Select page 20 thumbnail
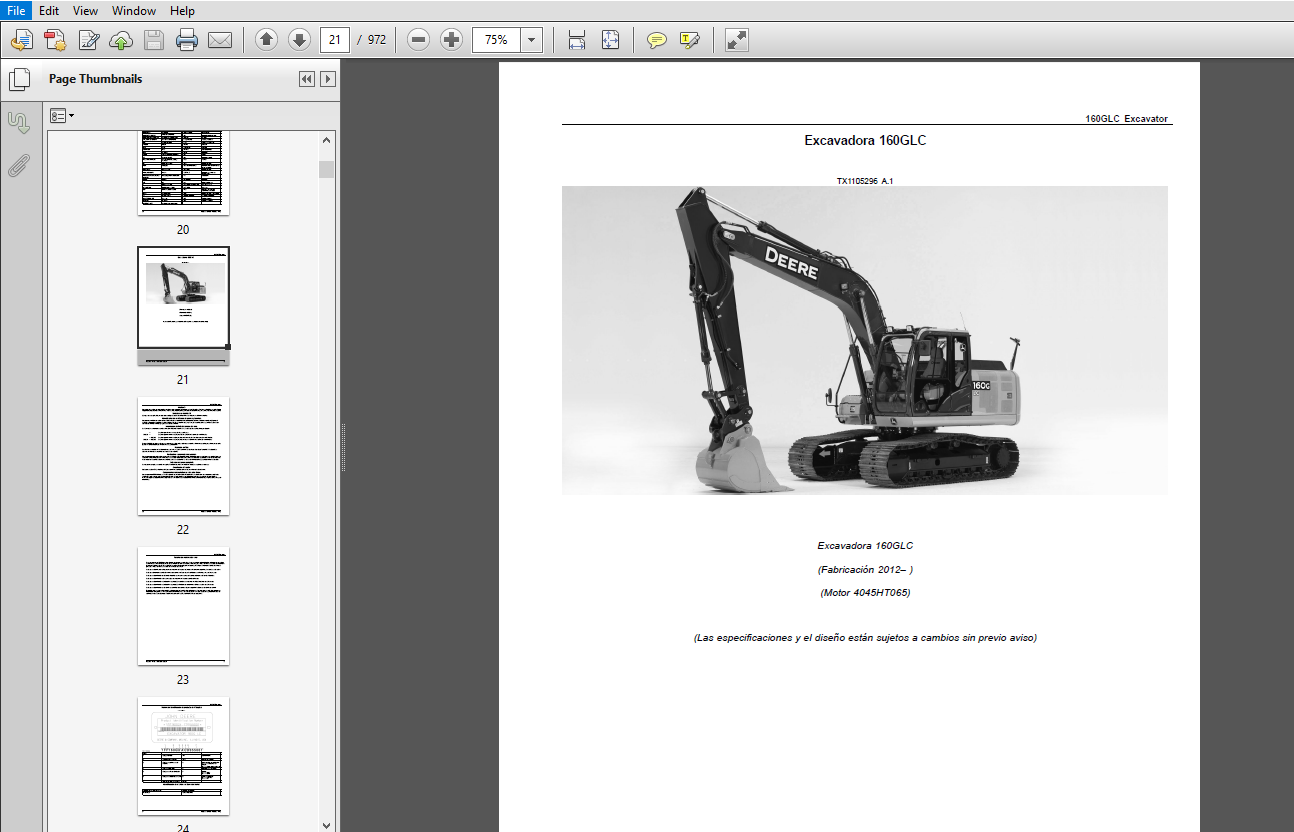The width and height of the screenshot is (1294, 832). pos(183,173)
